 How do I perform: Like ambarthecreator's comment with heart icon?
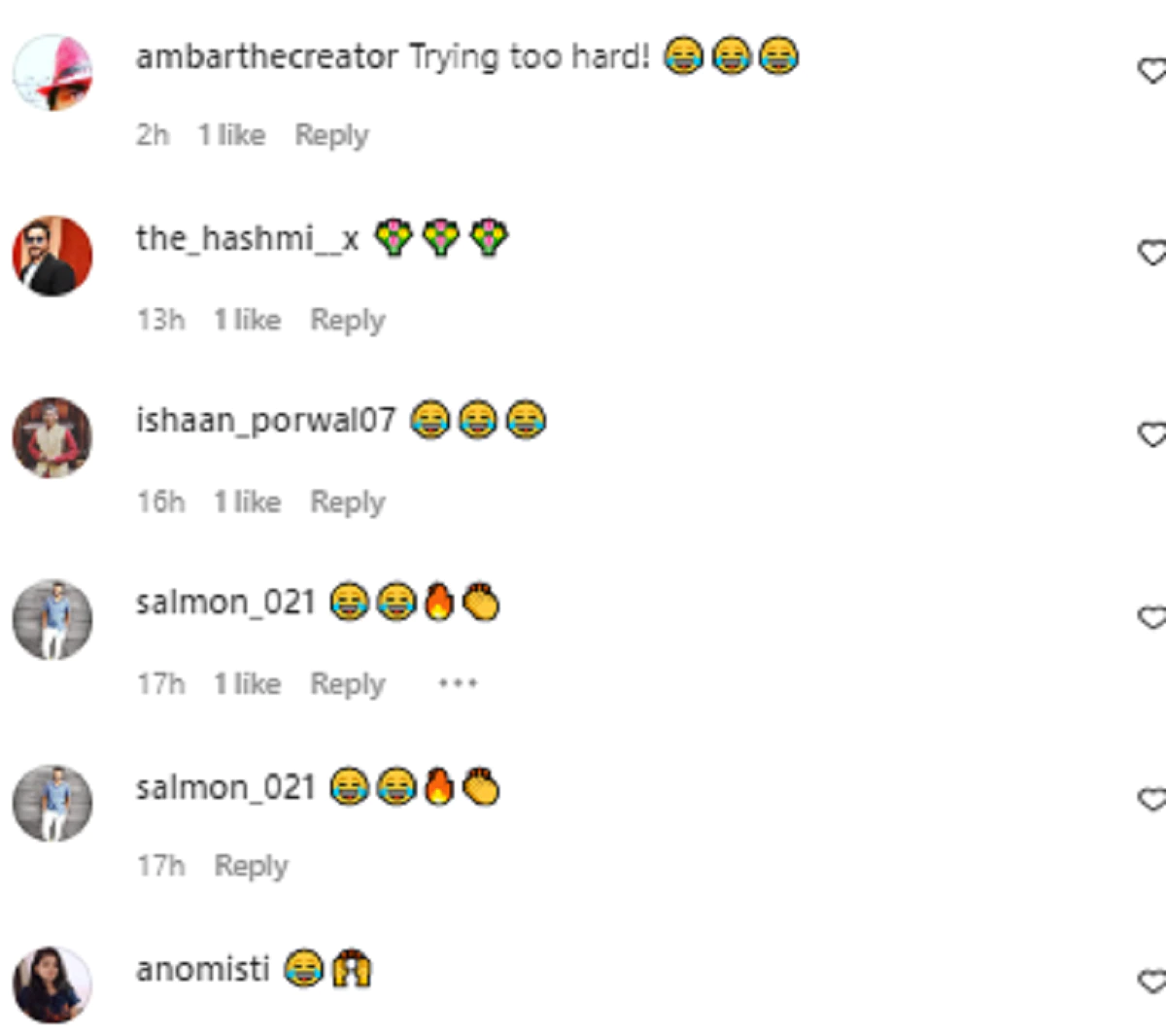tap(1152, 71)
